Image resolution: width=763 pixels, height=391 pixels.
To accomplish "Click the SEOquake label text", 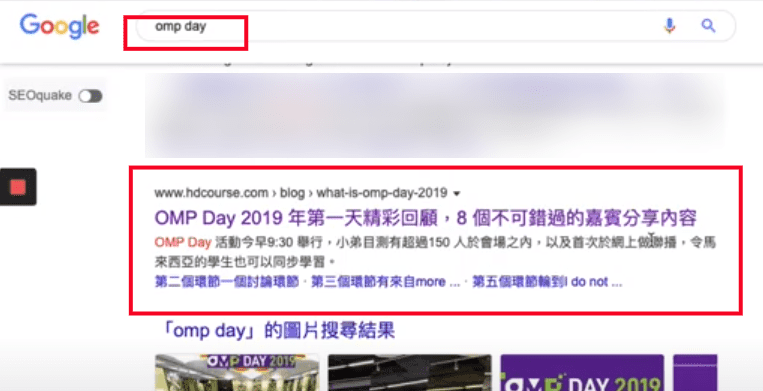I will 40,95.
